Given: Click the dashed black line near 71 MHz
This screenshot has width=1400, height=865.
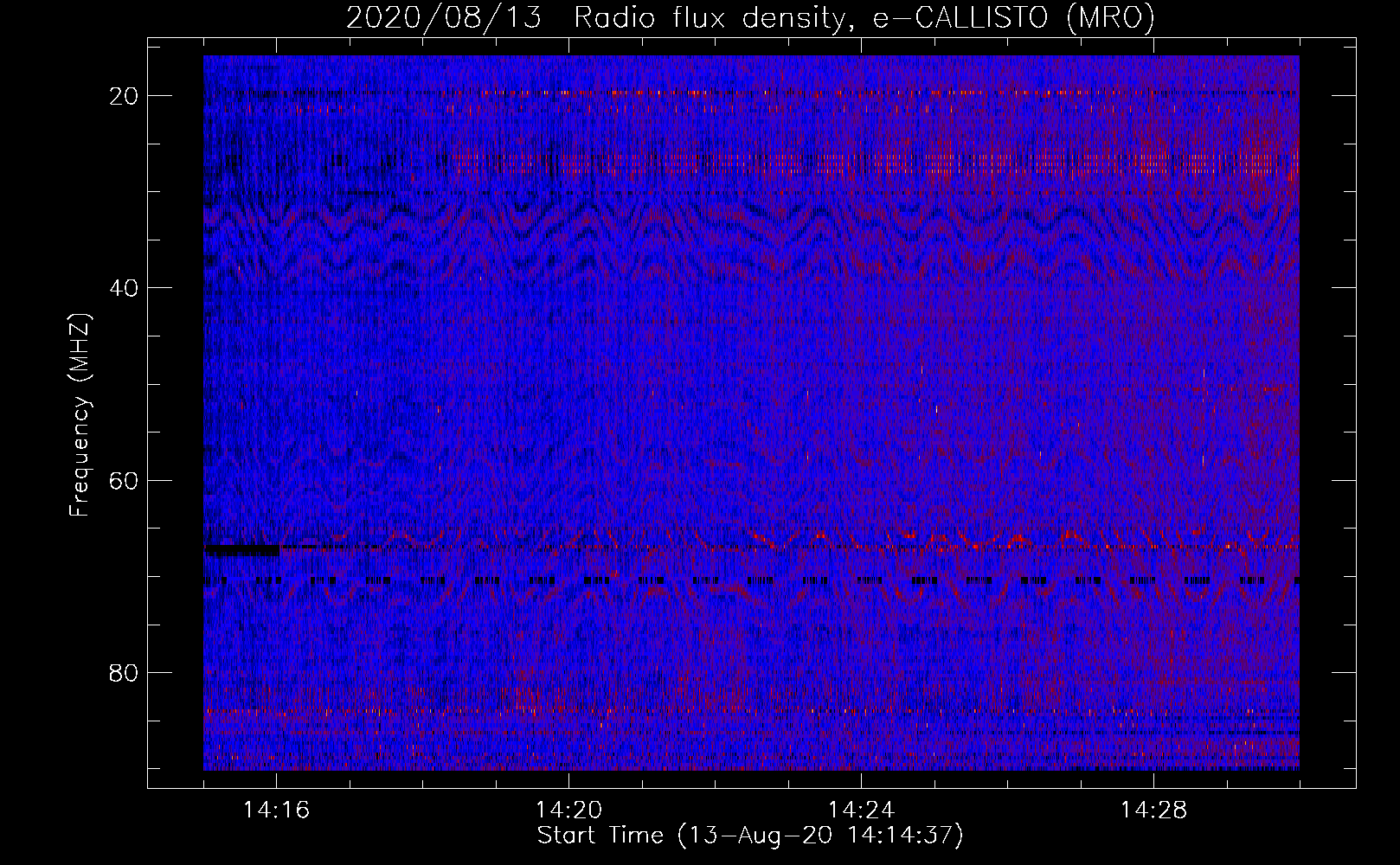Looking at the screenshot, I should pyautogui.click(x=606, y=581).
